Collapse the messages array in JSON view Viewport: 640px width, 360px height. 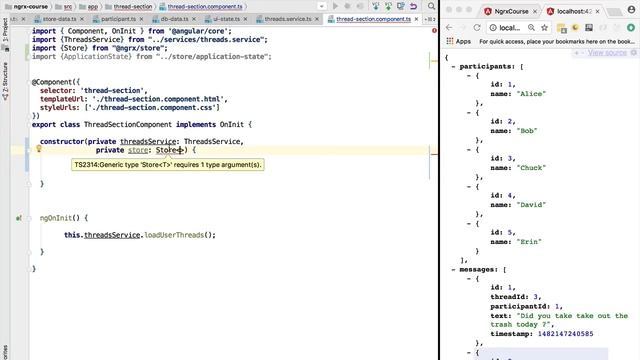point(453,269)
